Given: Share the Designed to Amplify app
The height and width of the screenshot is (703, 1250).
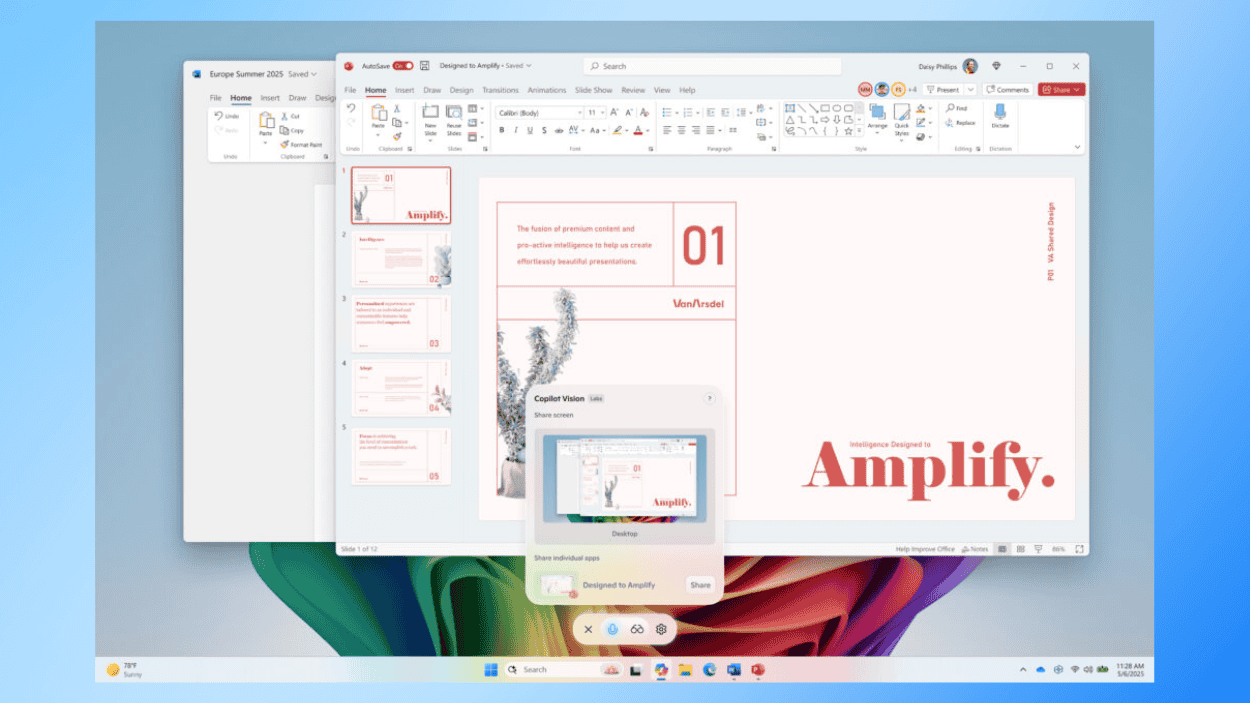Looking at the screenshot, I should tap(700, 585).
